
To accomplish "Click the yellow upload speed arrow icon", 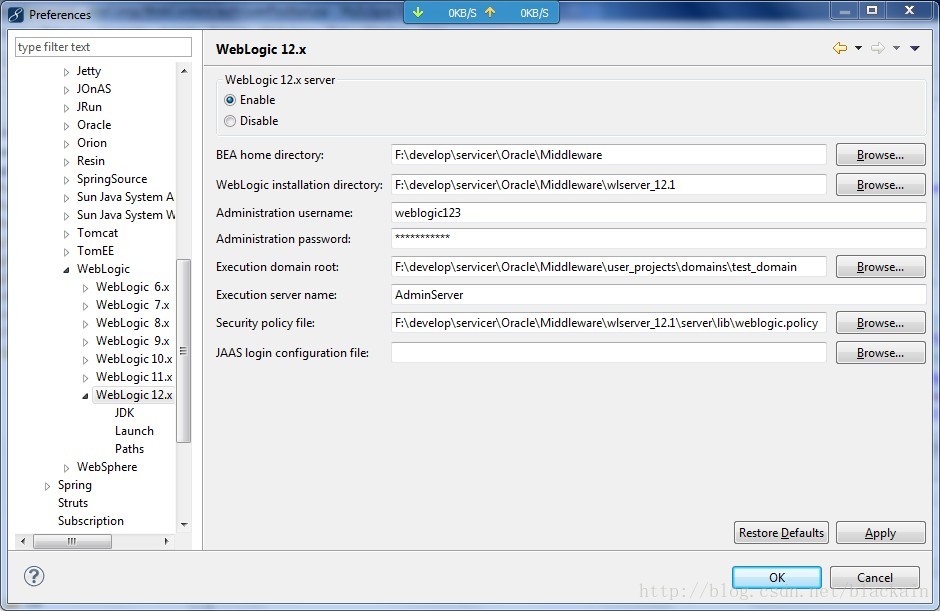I will point(490,12).
